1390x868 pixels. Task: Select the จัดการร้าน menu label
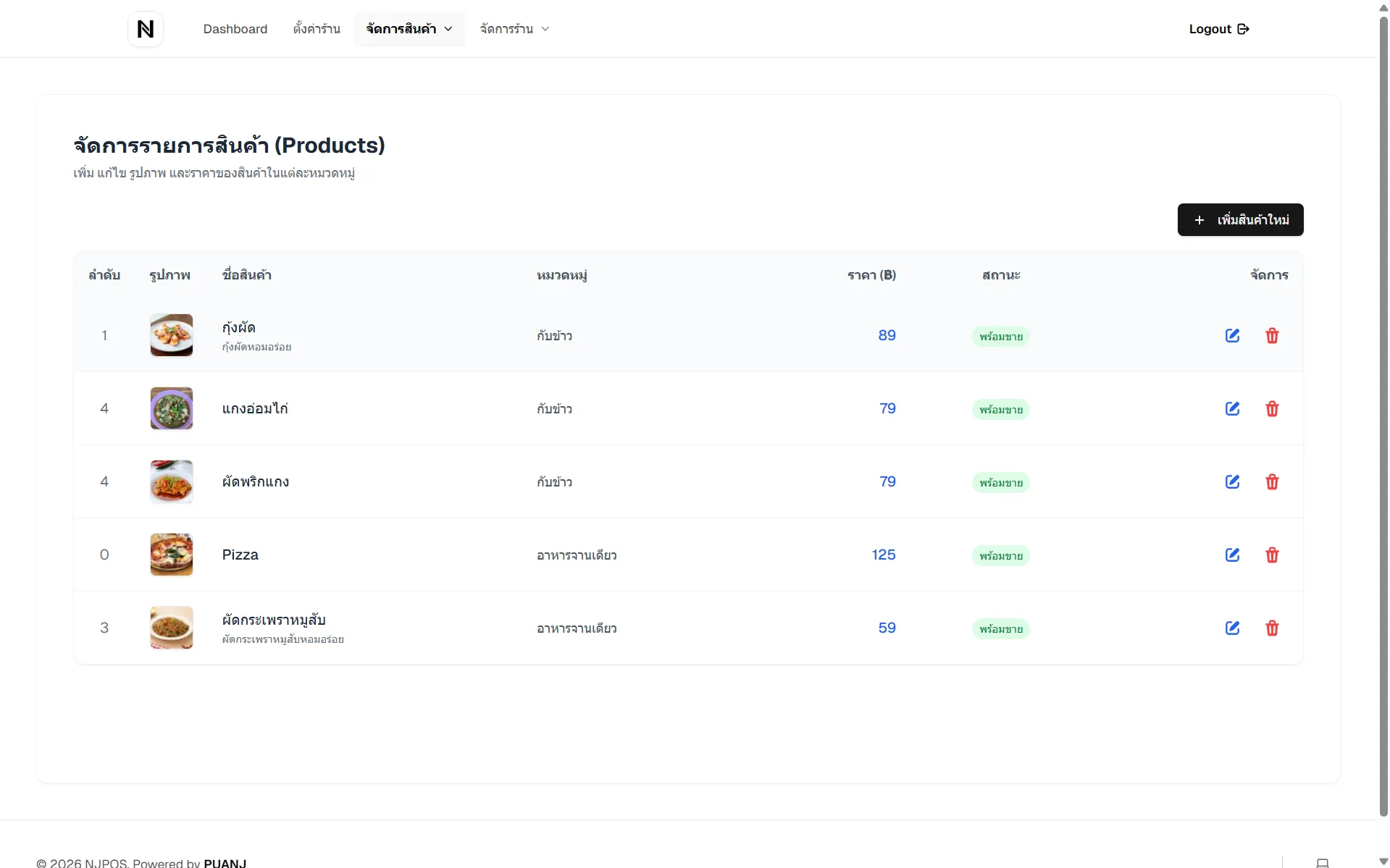(506, 29)
